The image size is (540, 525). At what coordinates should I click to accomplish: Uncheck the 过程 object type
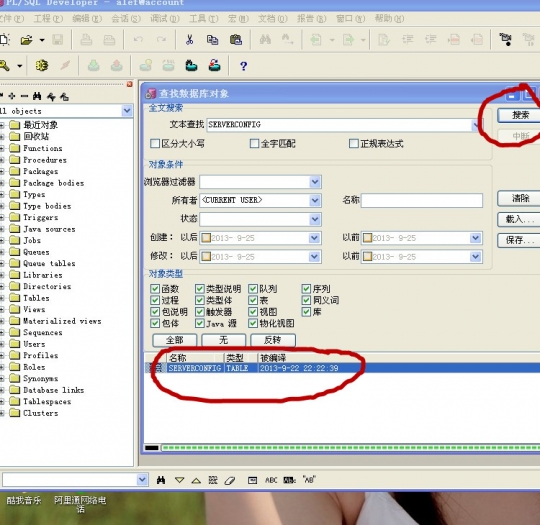tap(155, 300)
